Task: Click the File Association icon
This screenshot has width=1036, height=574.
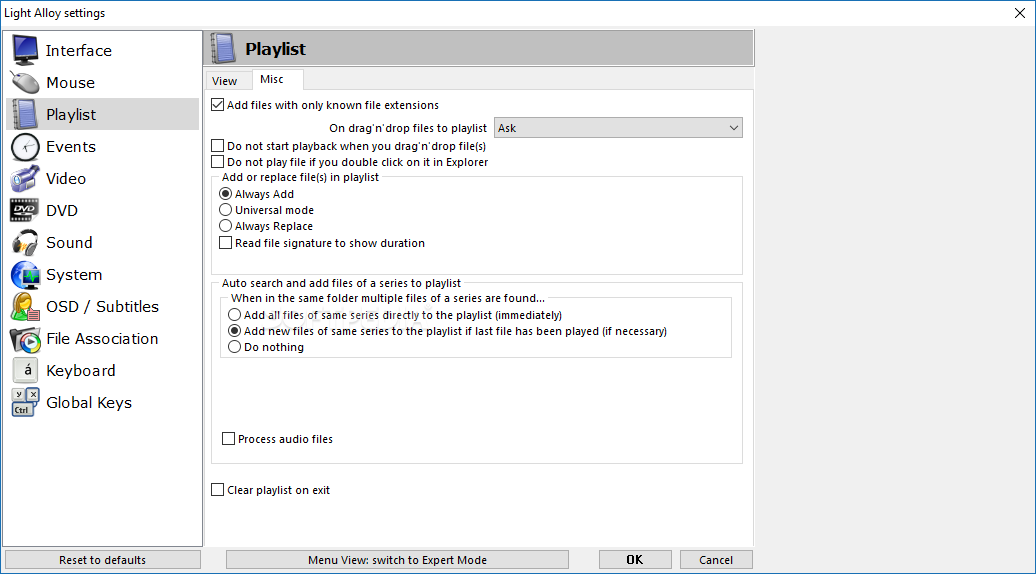Action: click(25, 339)
